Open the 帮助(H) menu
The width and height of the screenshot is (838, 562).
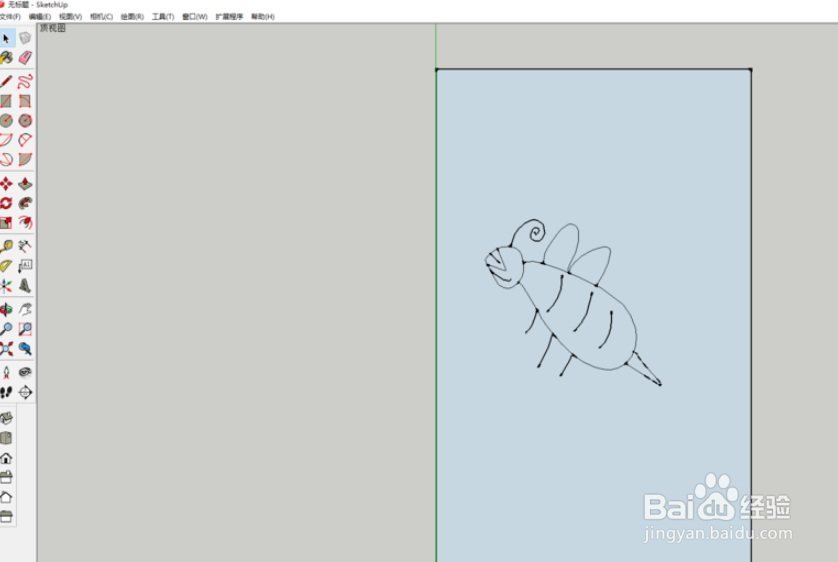pyautogui.click(x=263, y=17)
